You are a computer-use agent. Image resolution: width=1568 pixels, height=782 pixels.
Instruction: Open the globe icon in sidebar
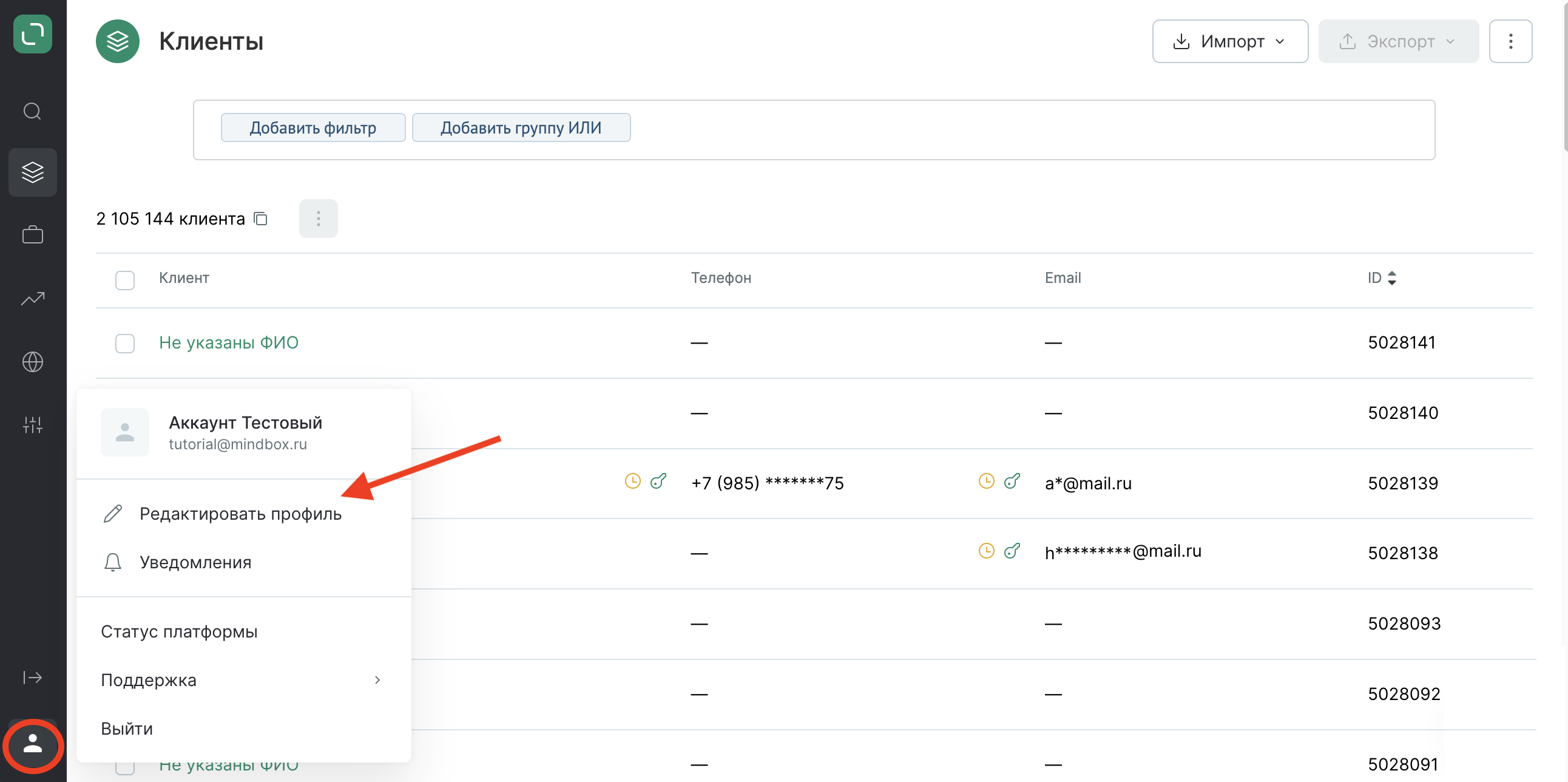[x=33, y=362]
